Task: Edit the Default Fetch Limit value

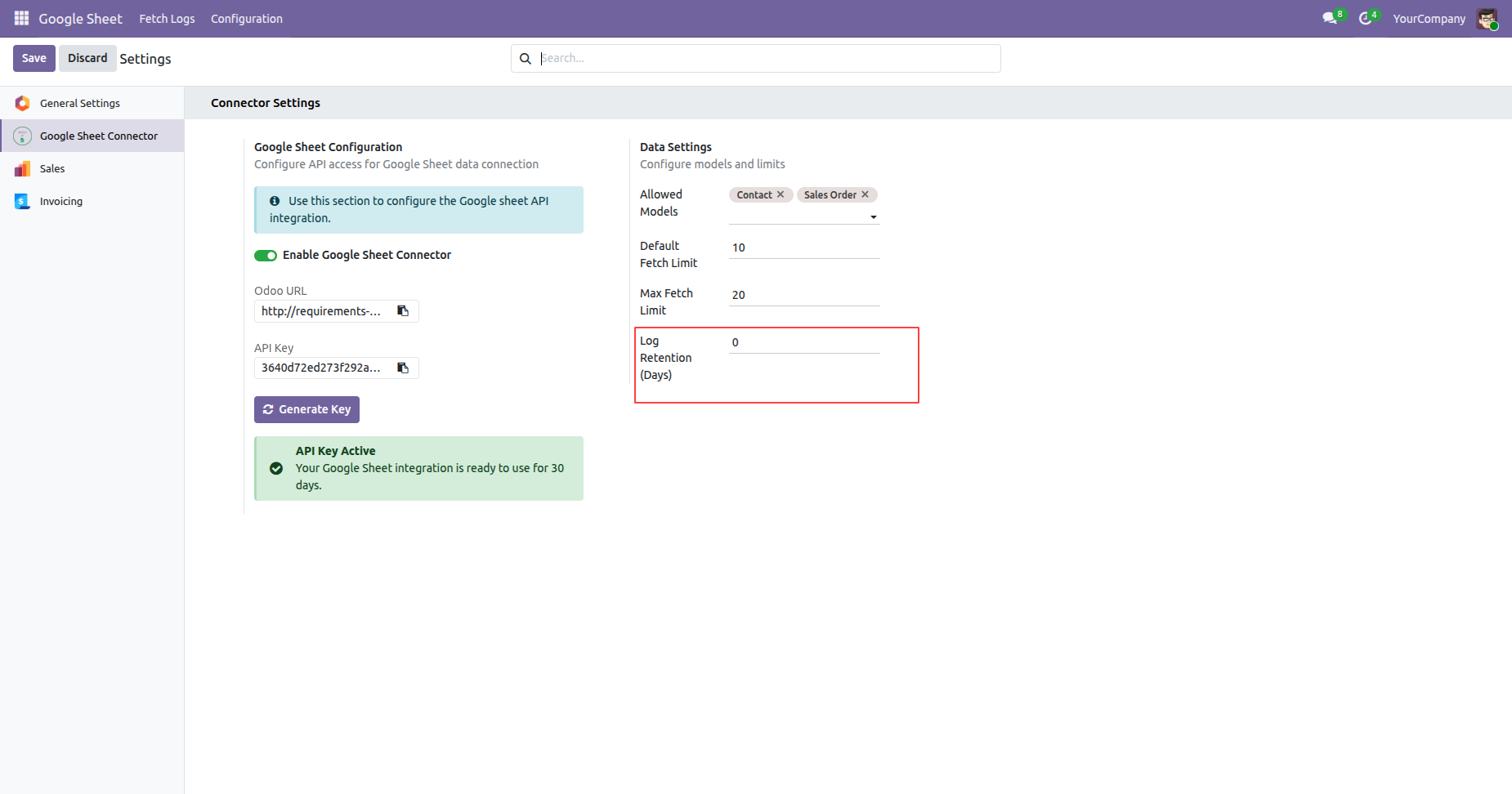Action: pos(804,248)
